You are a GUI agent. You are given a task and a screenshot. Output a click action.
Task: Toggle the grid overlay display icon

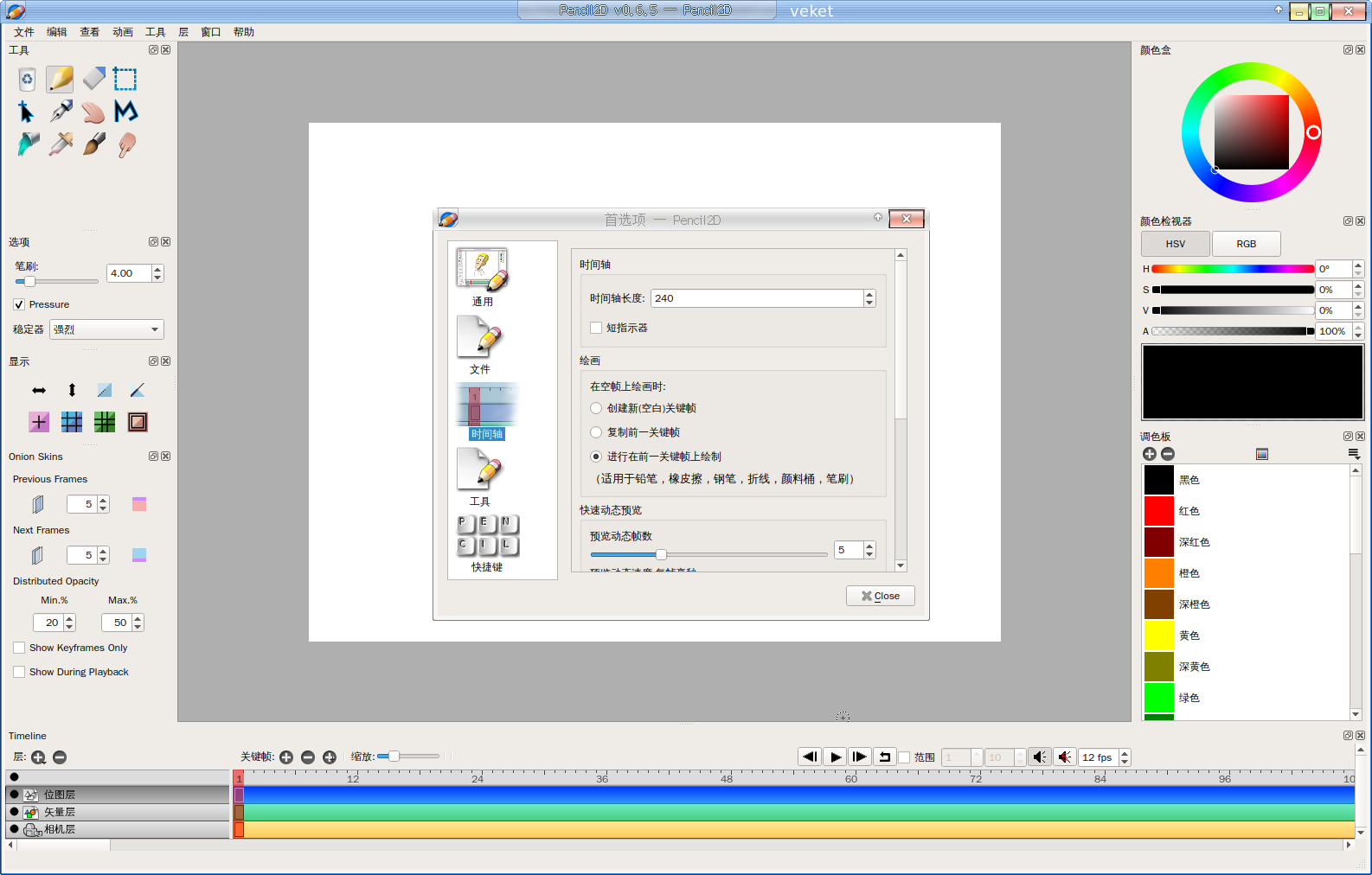(72, 422)
